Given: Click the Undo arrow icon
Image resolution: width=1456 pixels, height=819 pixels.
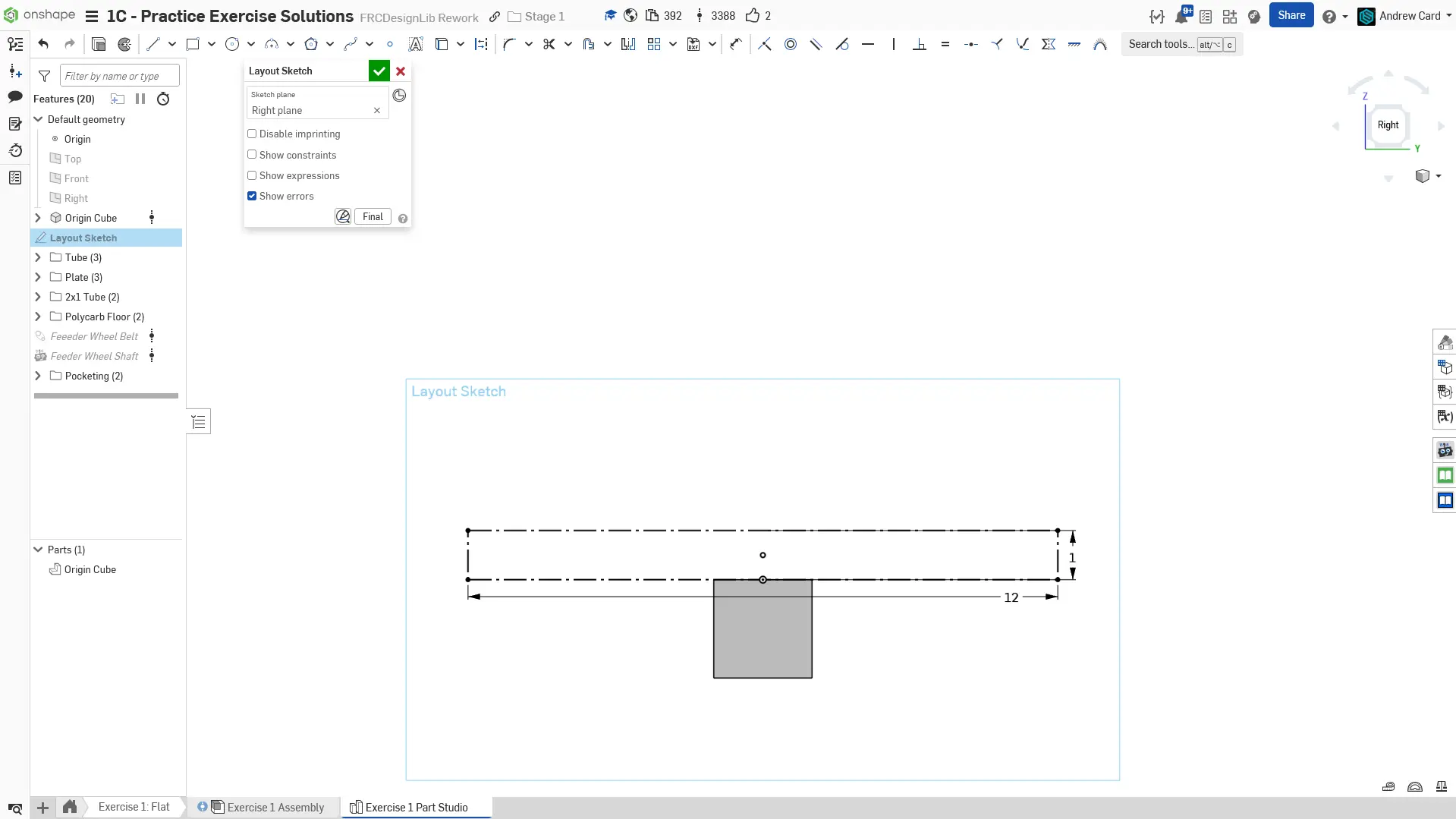Looking at the screenshot, I should (x=43, y=44).
